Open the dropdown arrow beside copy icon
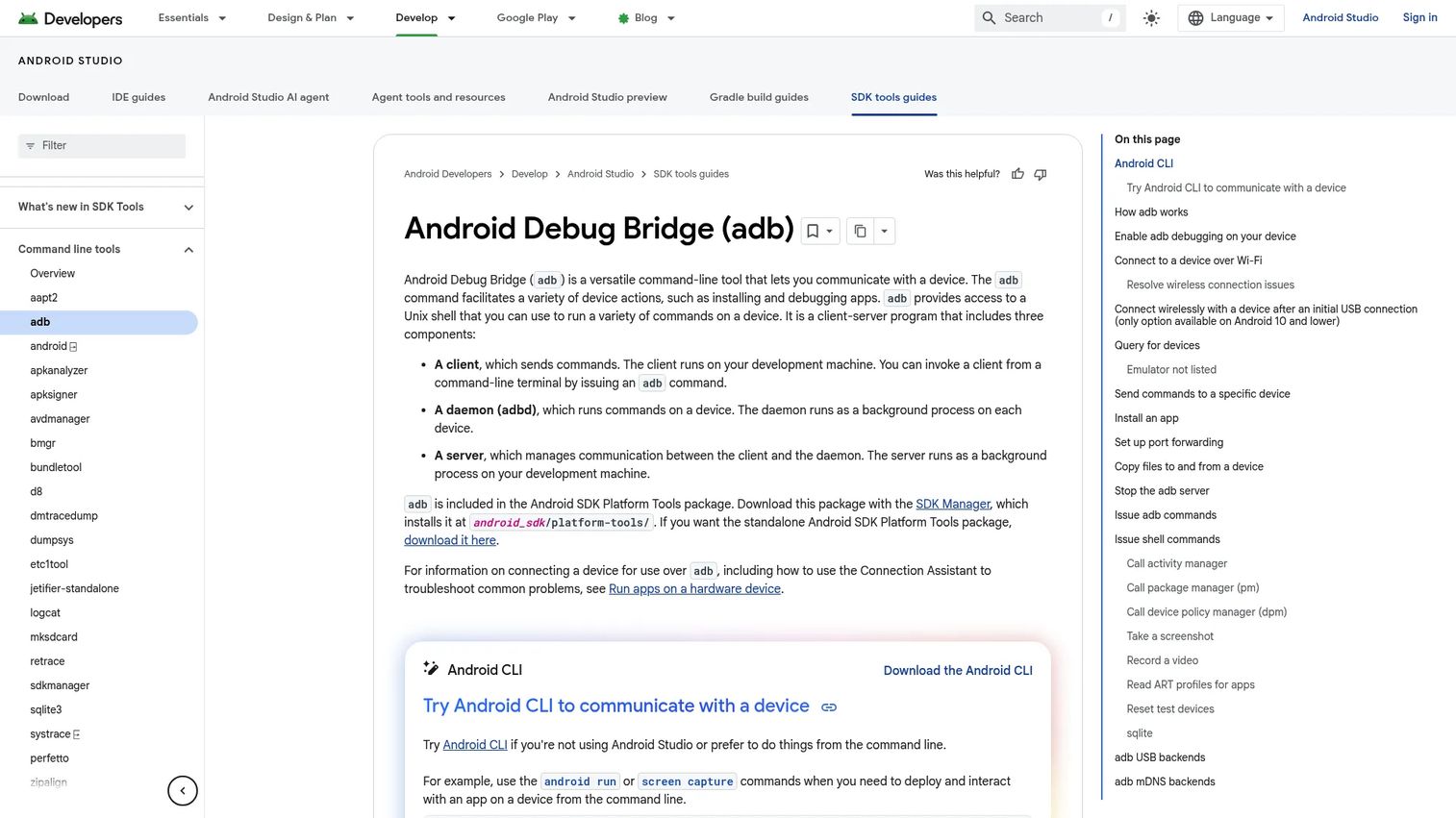 (884, 231)
